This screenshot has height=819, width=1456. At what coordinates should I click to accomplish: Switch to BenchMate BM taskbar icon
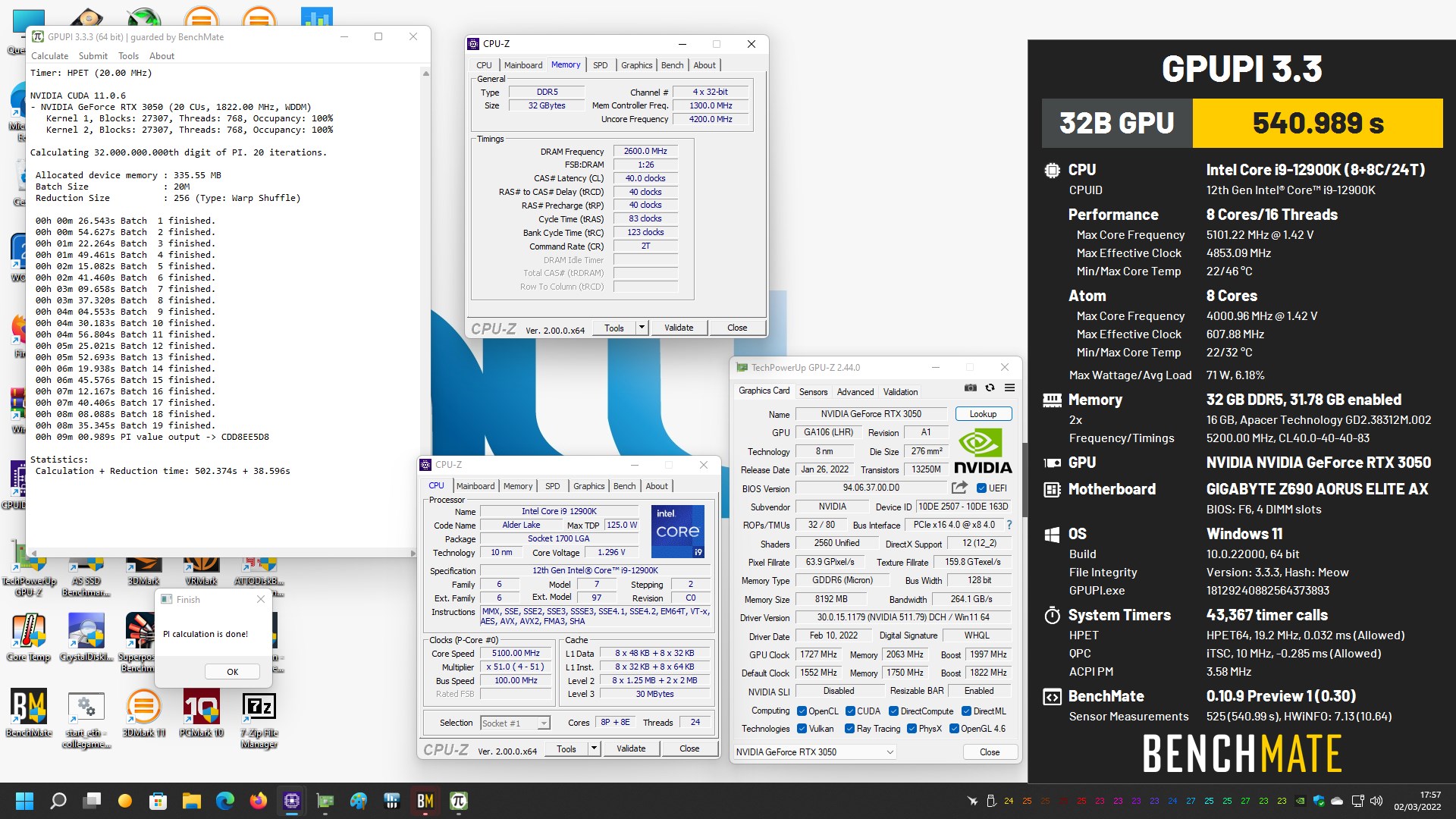[x=425, y=801]
